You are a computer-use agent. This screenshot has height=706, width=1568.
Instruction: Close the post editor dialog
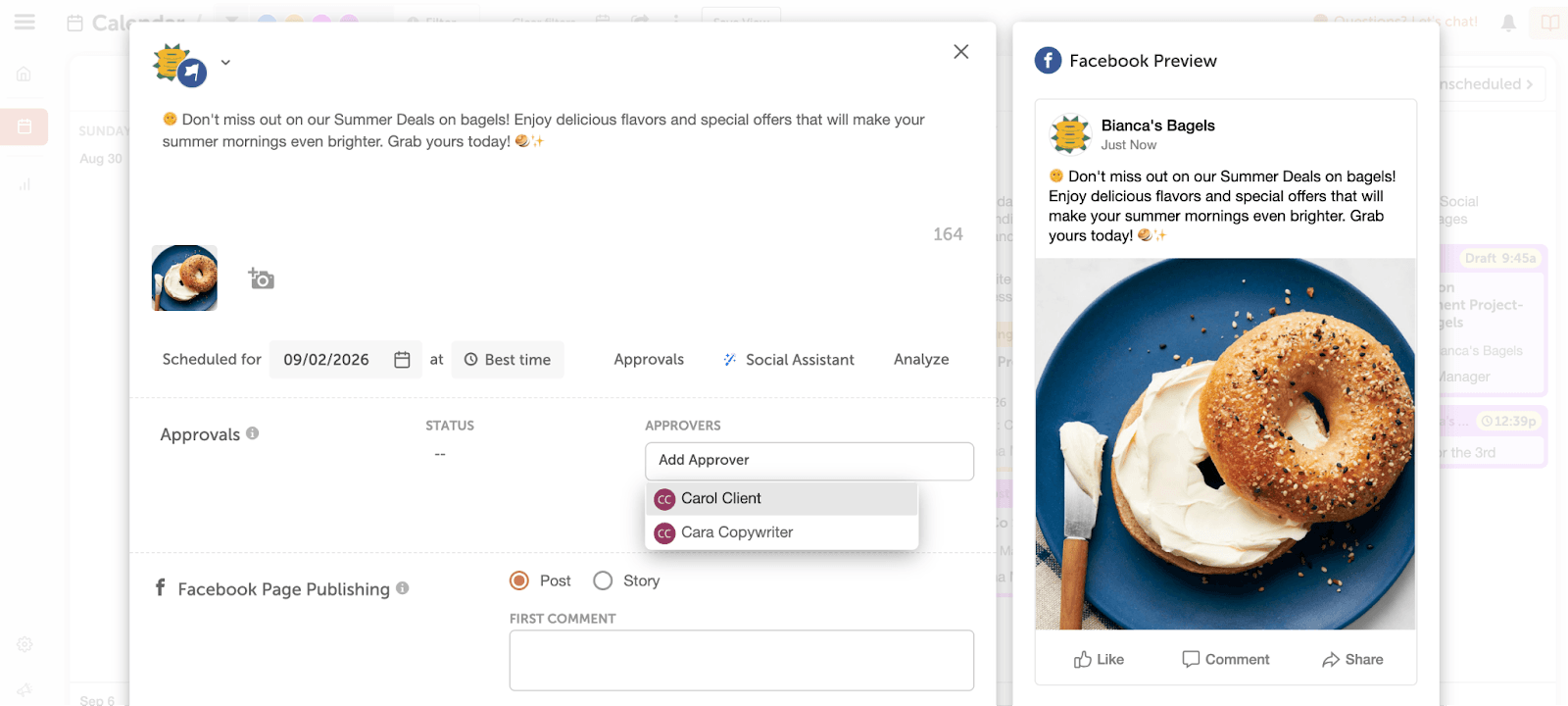click(x=960, y=52)
